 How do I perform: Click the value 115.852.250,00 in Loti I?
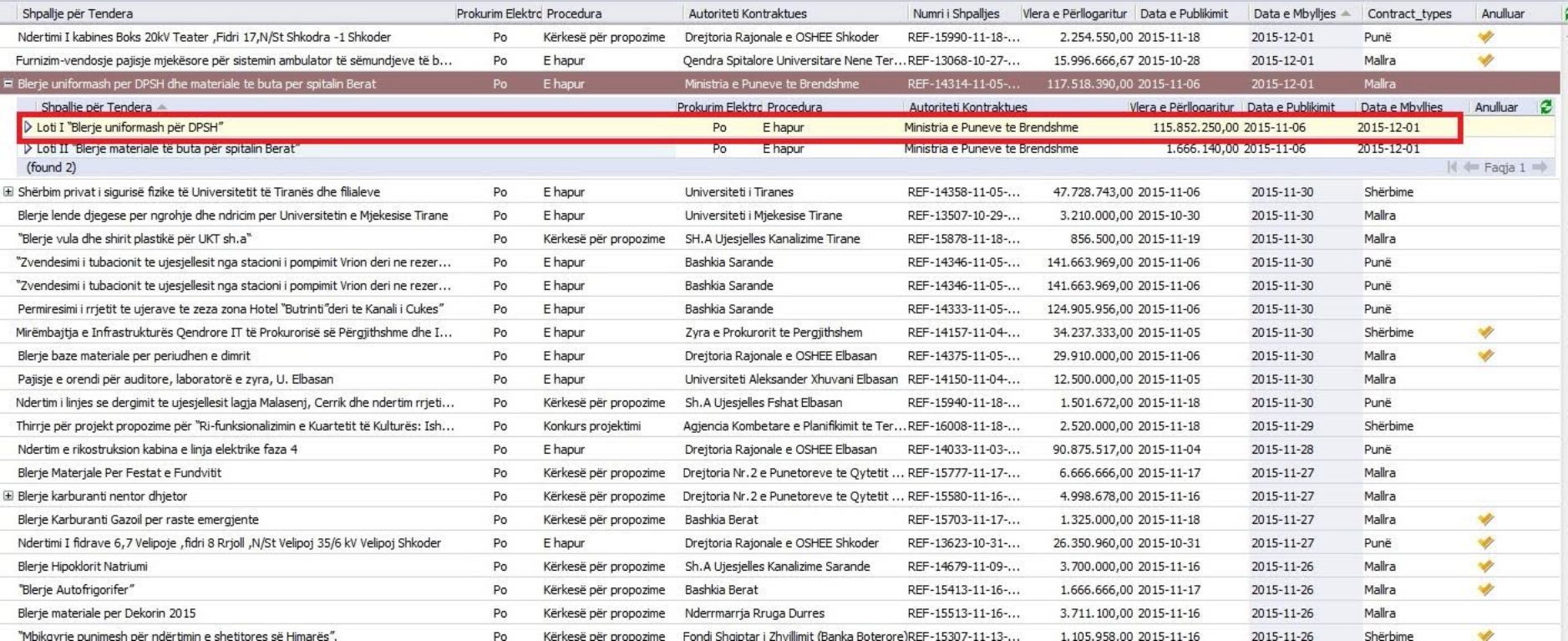point(1195,127)
